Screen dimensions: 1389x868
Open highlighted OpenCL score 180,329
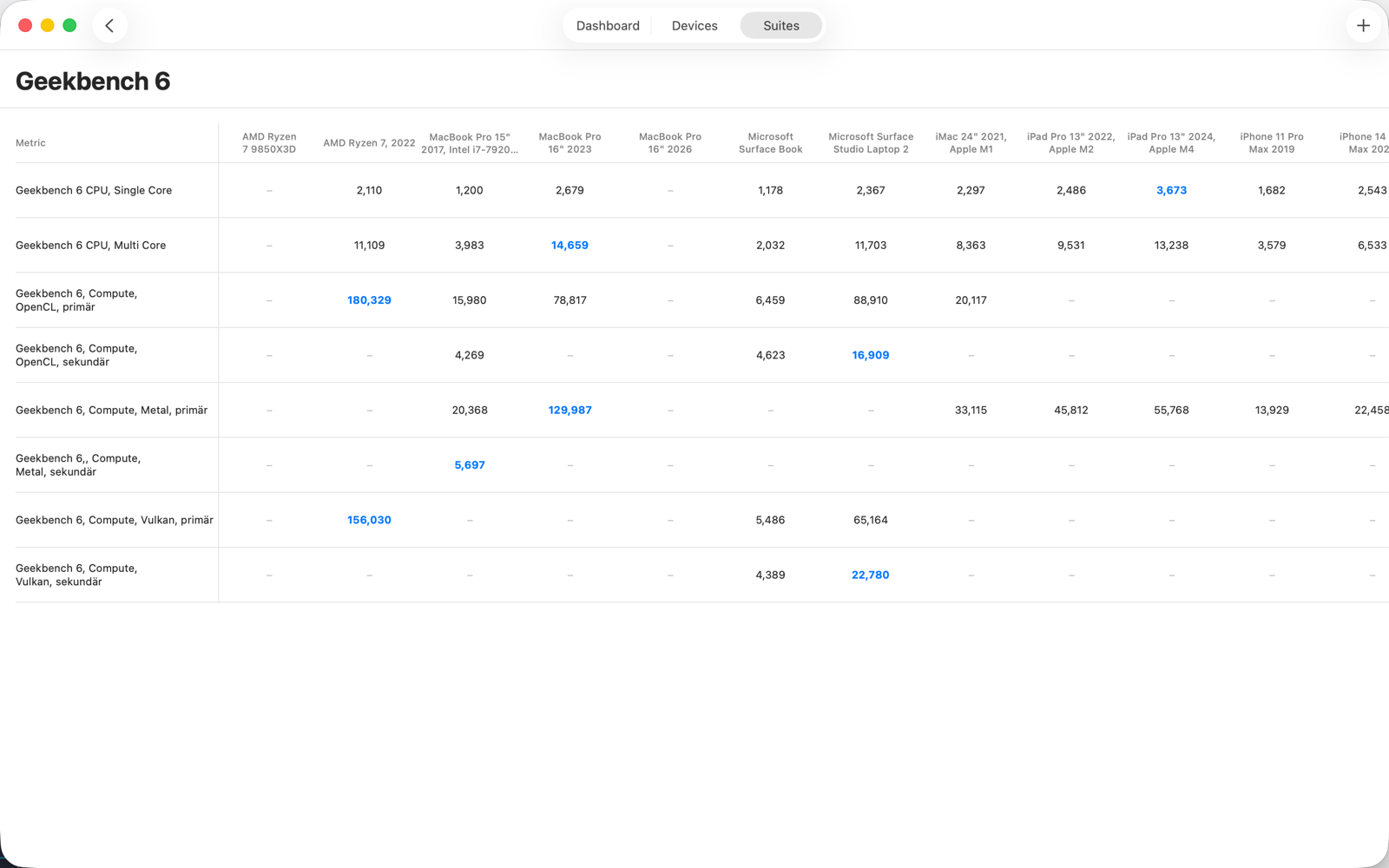click(x=369, y=300)
